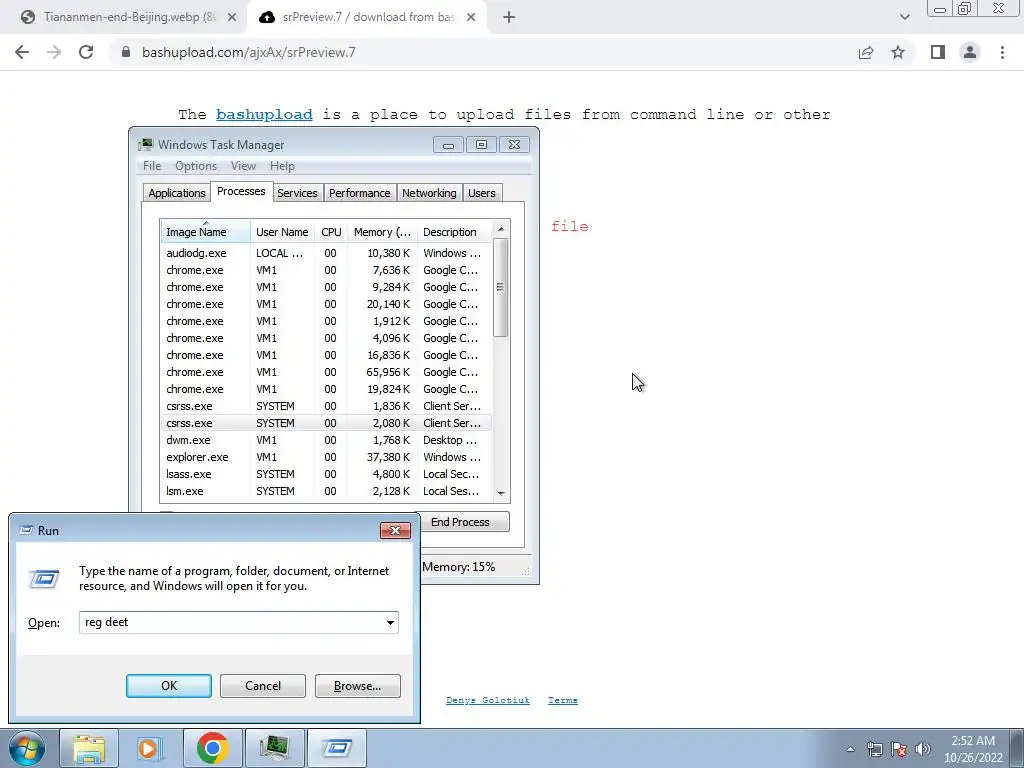Image resolution: width=1024 pixels, height=768 pixels.
Task: Open Run dialog taskbar button
Action: point(336,748)
